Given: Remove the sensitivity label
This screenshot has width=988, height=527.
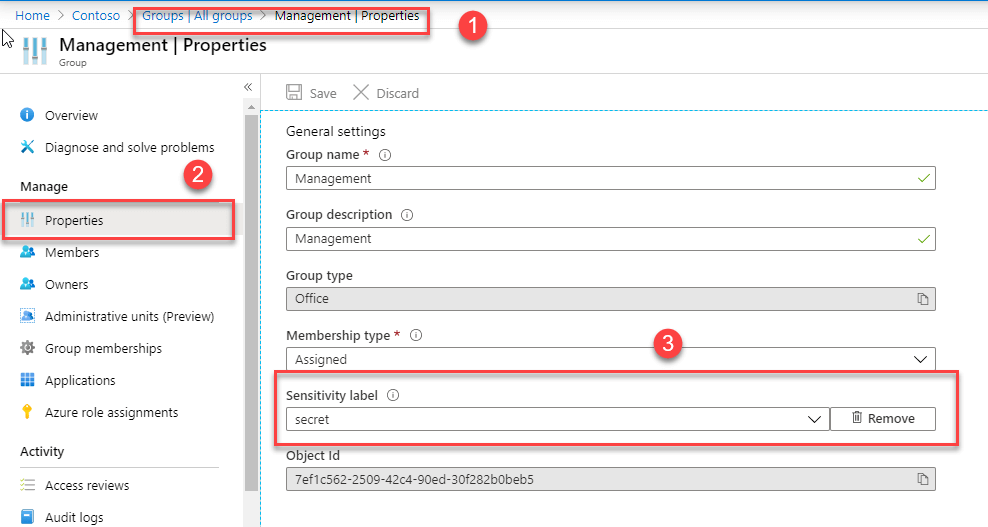Looking at the screenshot, I should pyautogui.click(x=883, y=419).
